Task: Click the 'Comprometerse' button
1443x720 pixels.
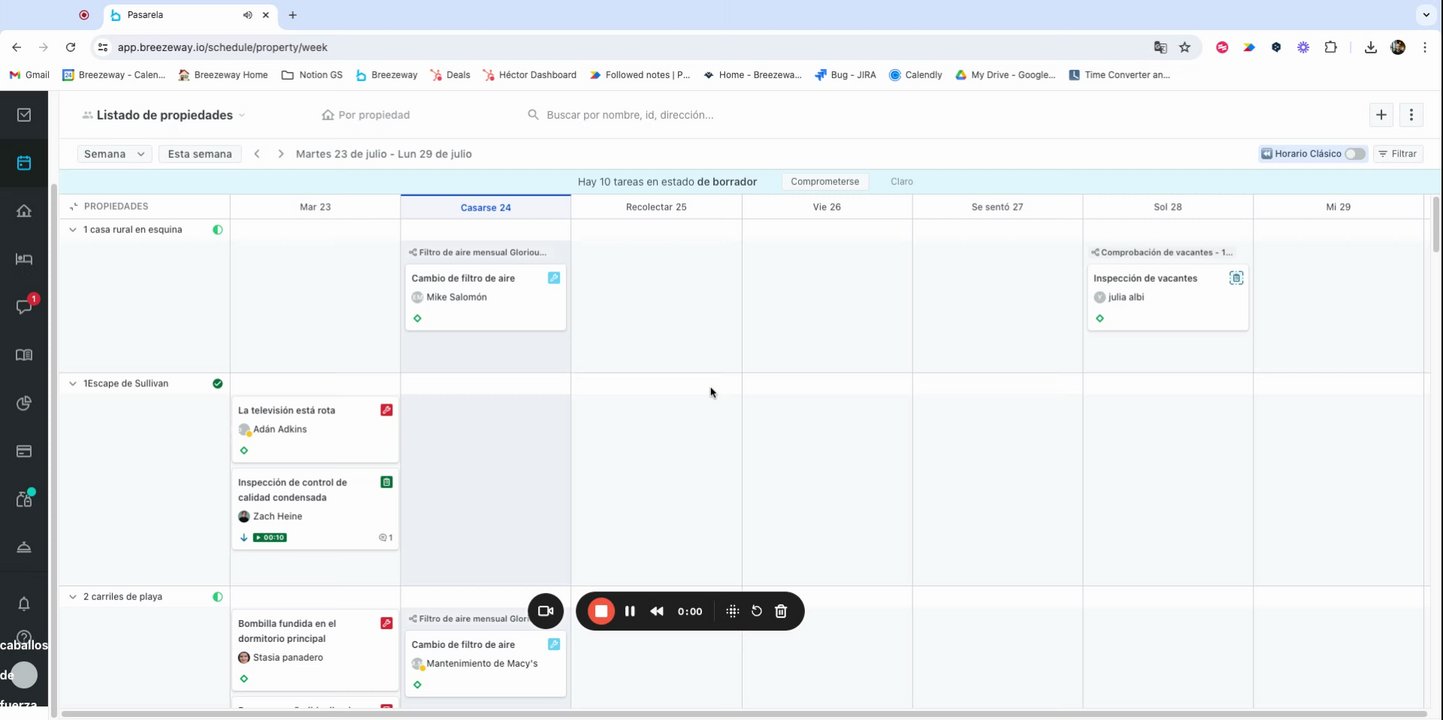Action: [825, 182]
